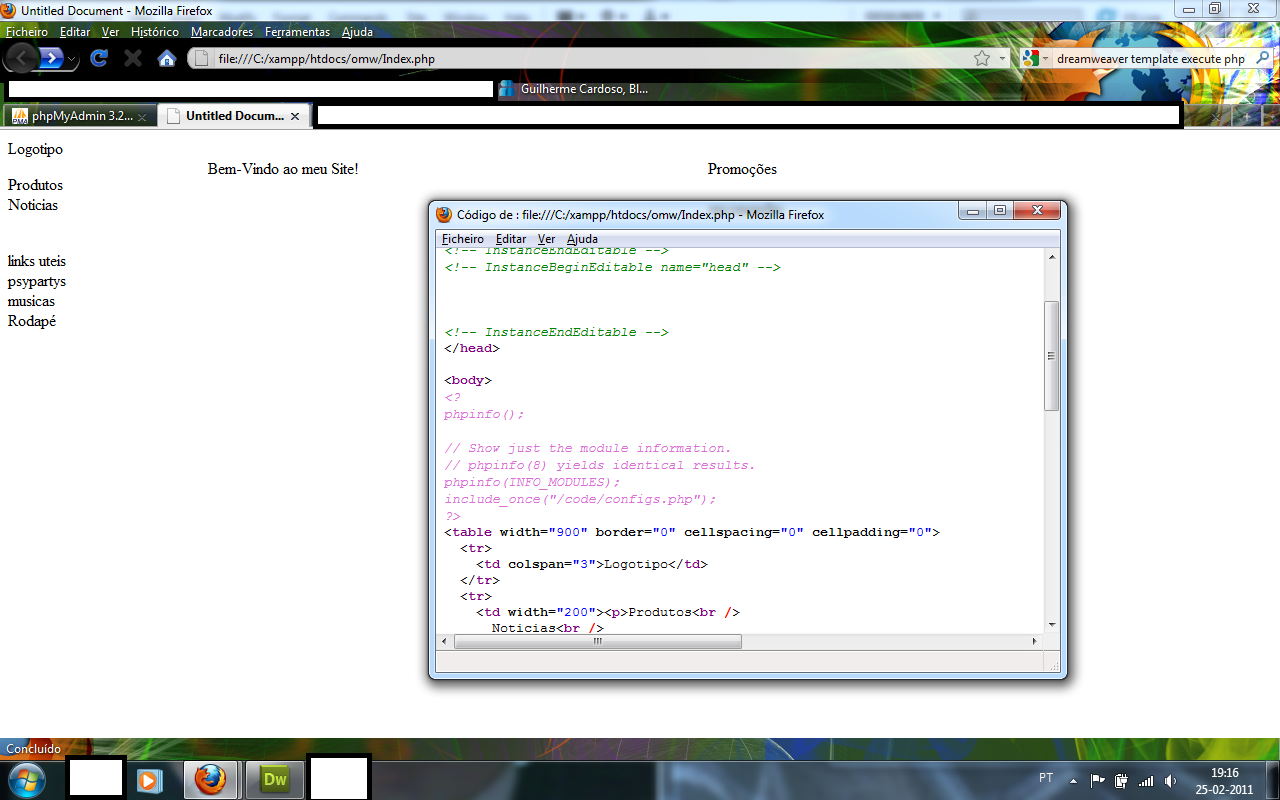Open the back-forward history dropdown
This screenshot has height=800, width=1280.
tap(72, 60)
